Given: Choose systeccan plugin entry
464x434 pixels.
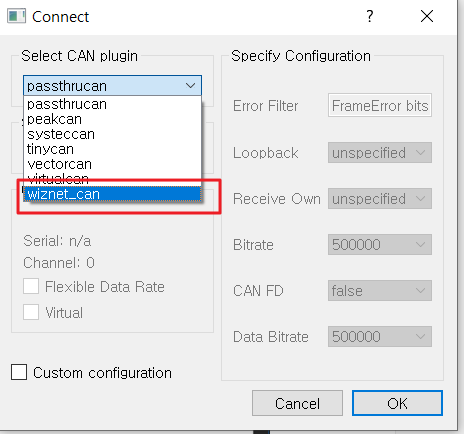Looking at the screenshot, I should tap(112, 134).
